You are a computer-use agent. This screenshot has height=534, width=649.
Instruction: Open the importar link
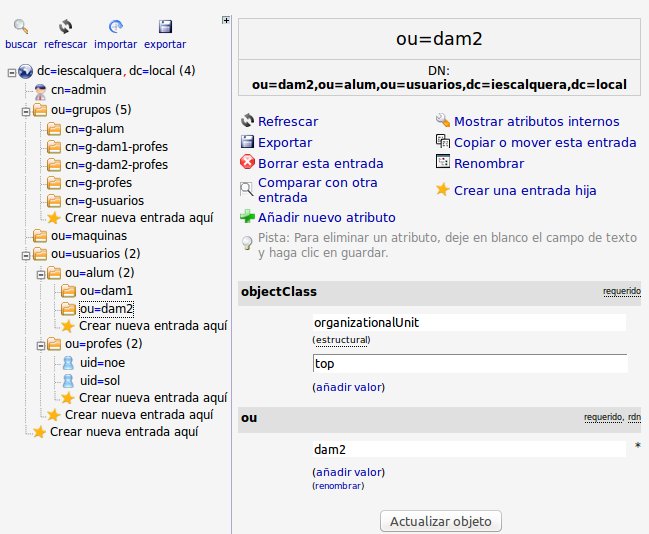pyautogui.click(x=115, y=44)
